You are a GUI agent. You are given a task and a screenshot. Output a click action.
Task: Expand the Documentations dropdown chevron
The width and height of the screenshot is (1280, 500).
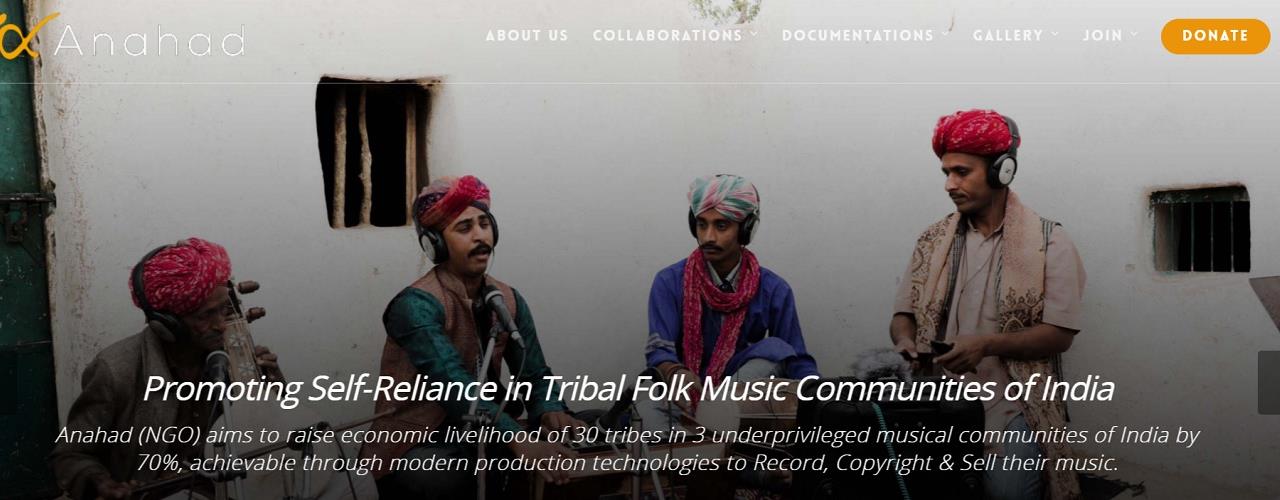pos(945,35)
